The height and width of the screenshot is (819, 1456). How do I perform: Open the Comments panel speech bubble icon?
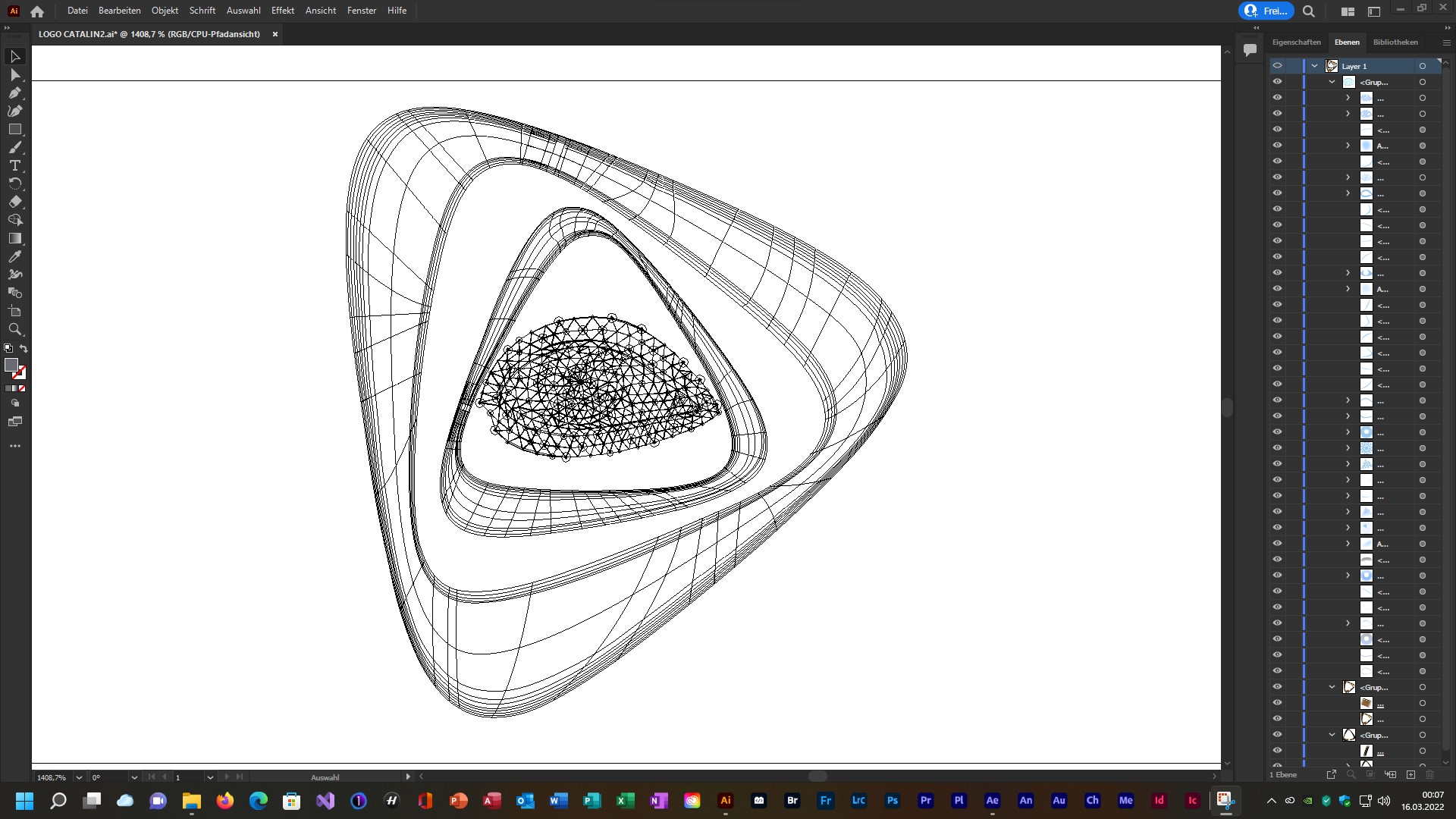tap(1250, 50)
